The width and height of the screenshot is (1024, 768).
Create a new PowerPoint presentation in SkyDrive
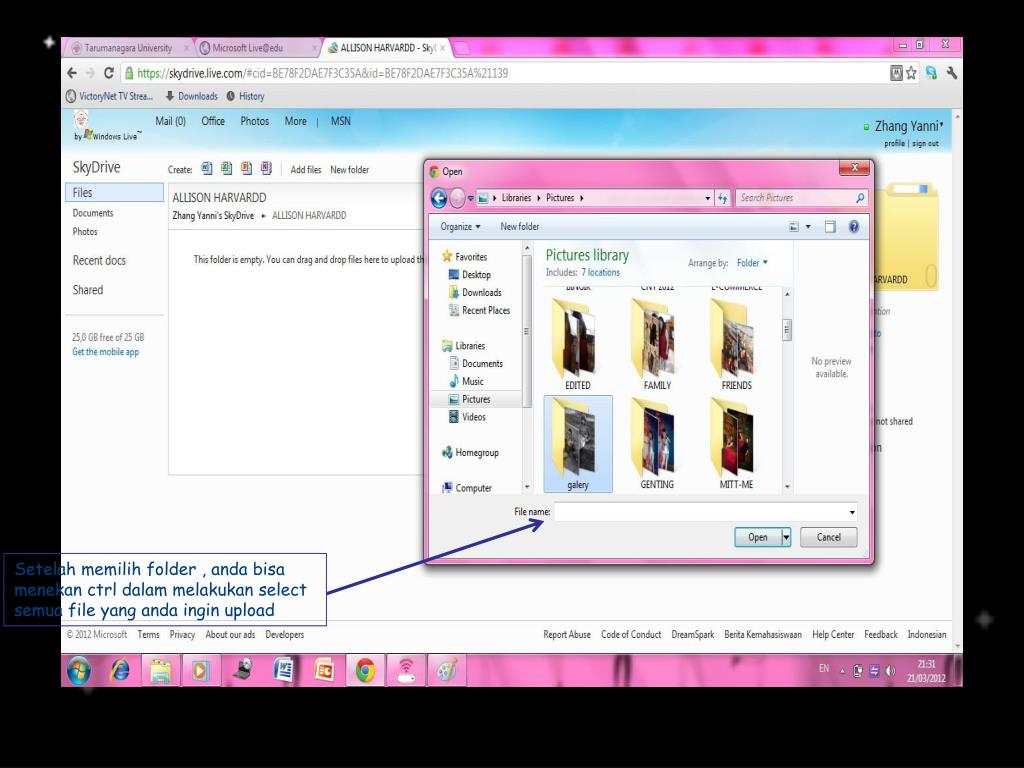coord(246,168)
